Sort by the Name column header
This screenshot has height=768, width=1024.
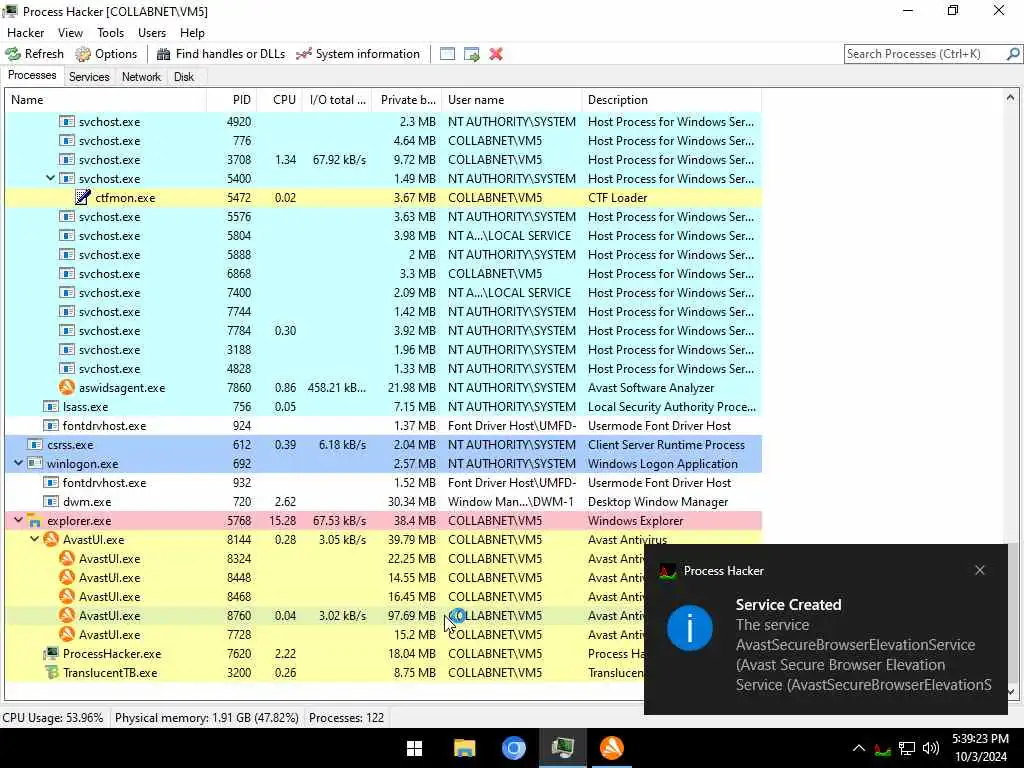pyautogui.click(x=106, y=100)
